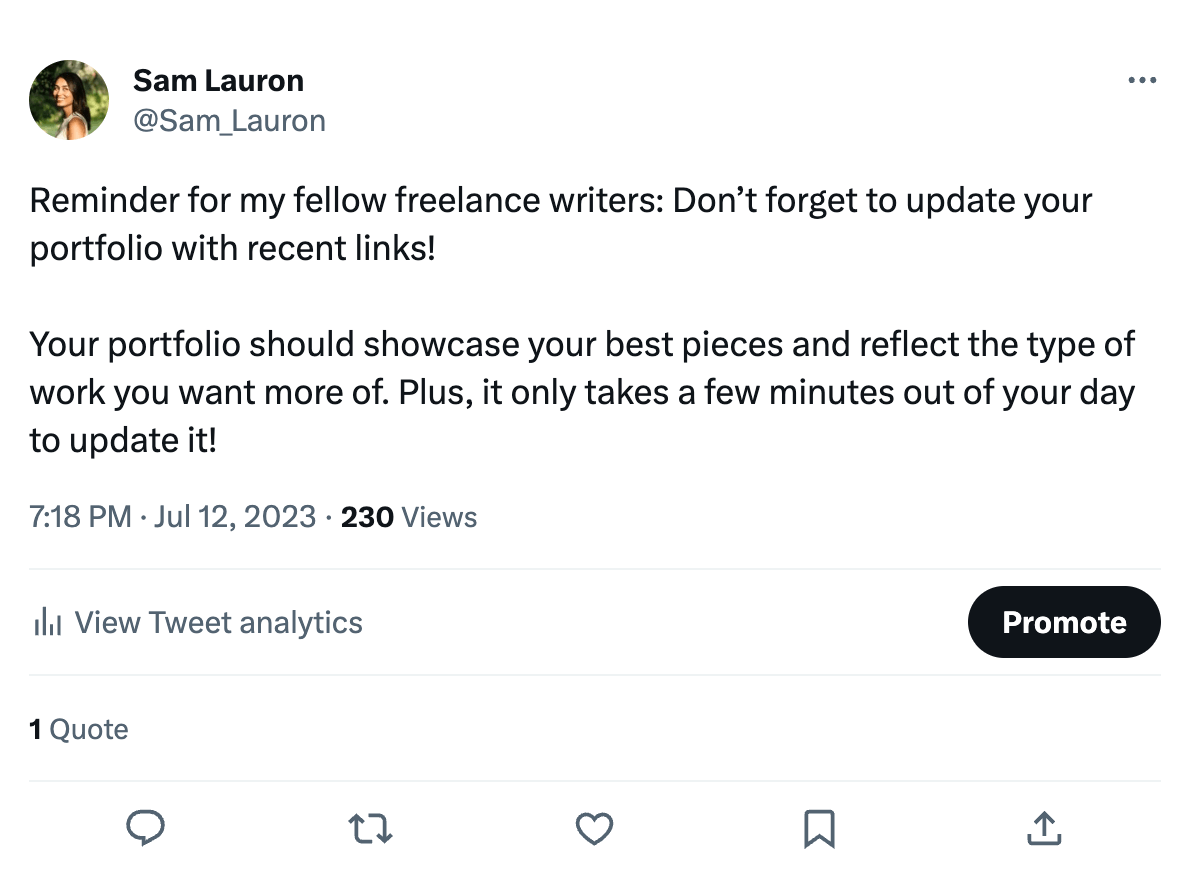This screenshot has width=1192, height=874.
Task: Select the tweet body text
Action: tap(560, 320)
